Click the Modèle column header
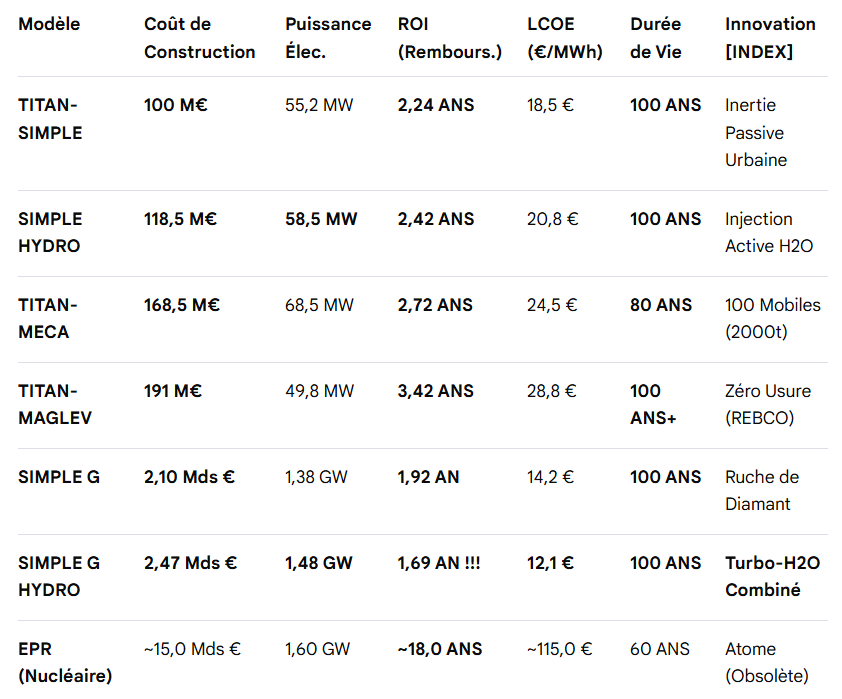Screen dimensions: 842x699 pyautogui.click(x=49, y=24)
